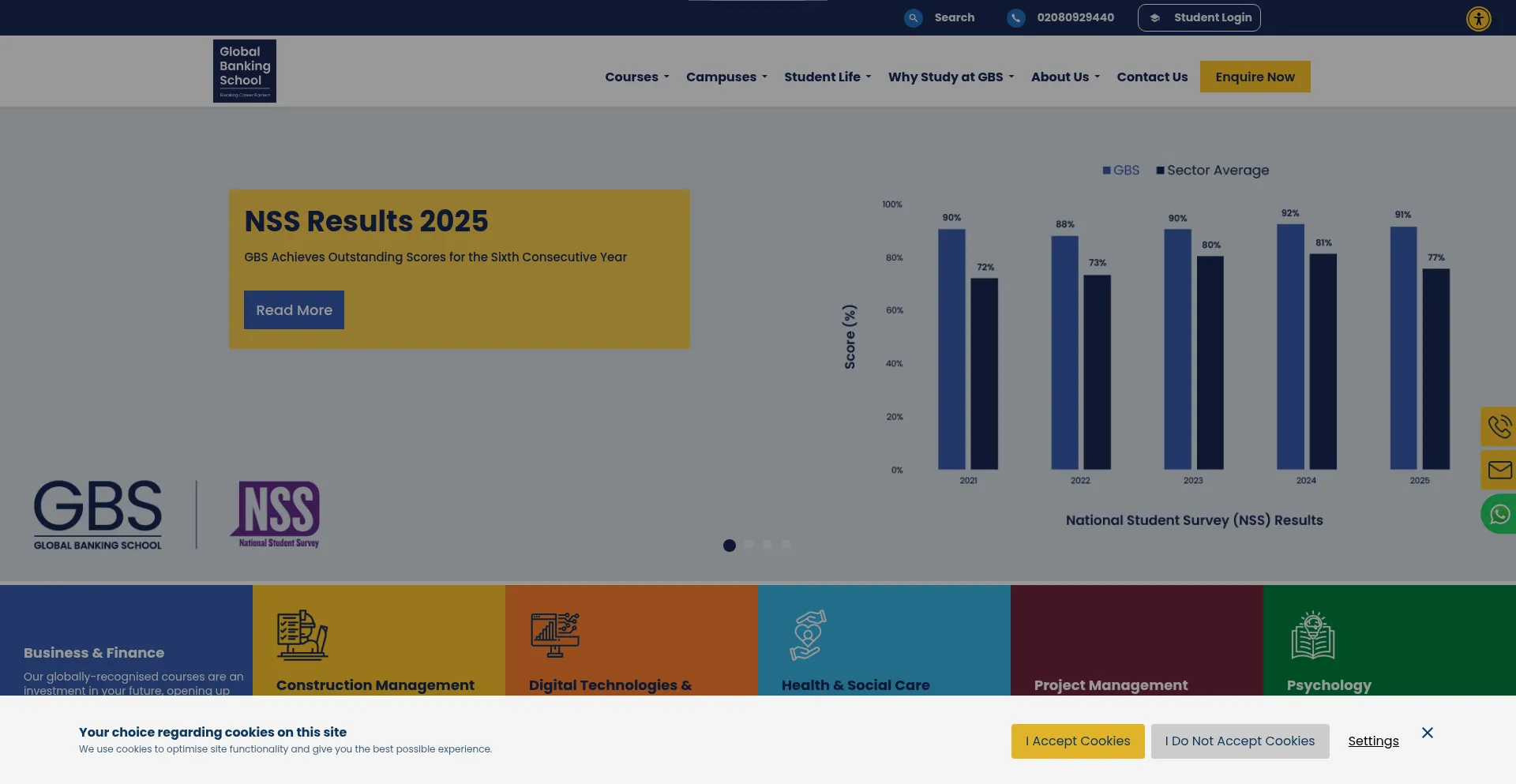Image resolution: width=1516 pixels, height=784 pixels.
Task: Click the National Student Survey (NSS) Results caption
Action: click(x=1194, y=520)
